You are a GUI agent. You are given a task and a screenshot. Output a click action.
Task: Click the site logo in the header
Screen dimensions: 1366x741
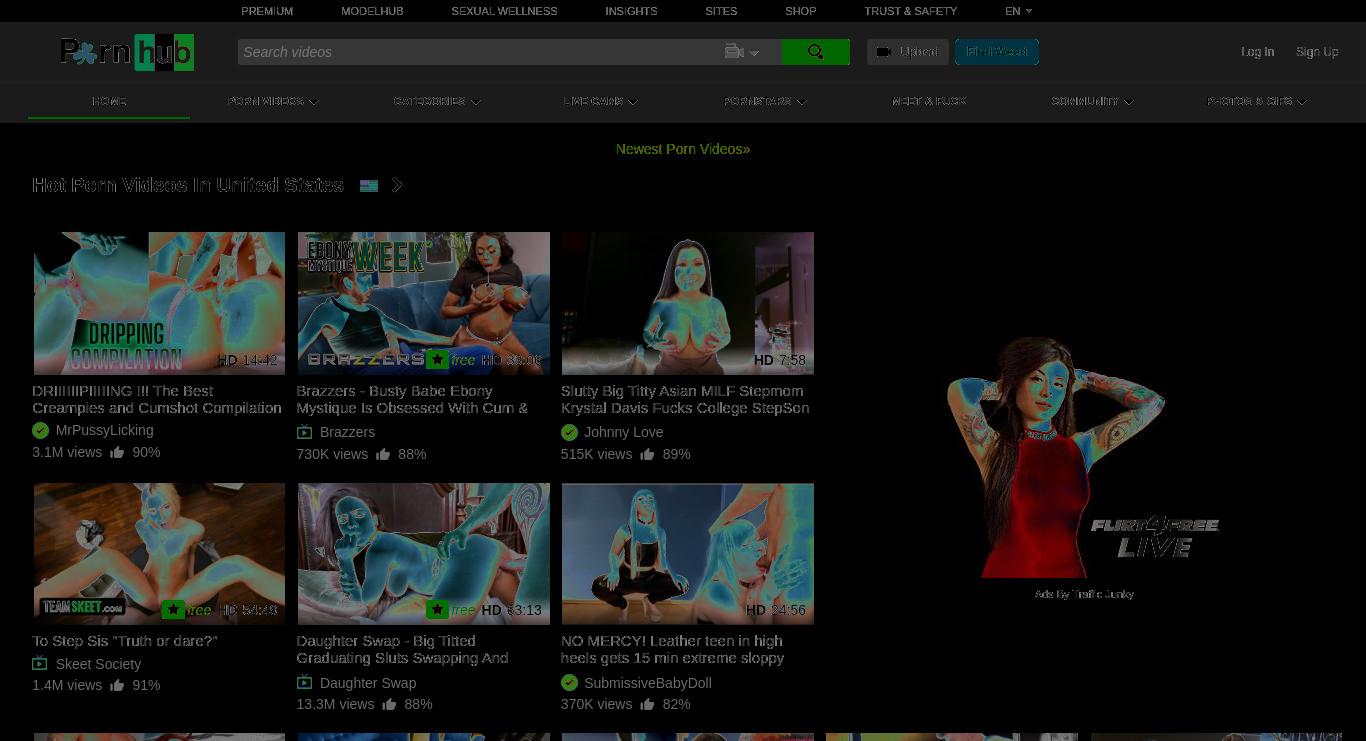(x=127, y=52)
